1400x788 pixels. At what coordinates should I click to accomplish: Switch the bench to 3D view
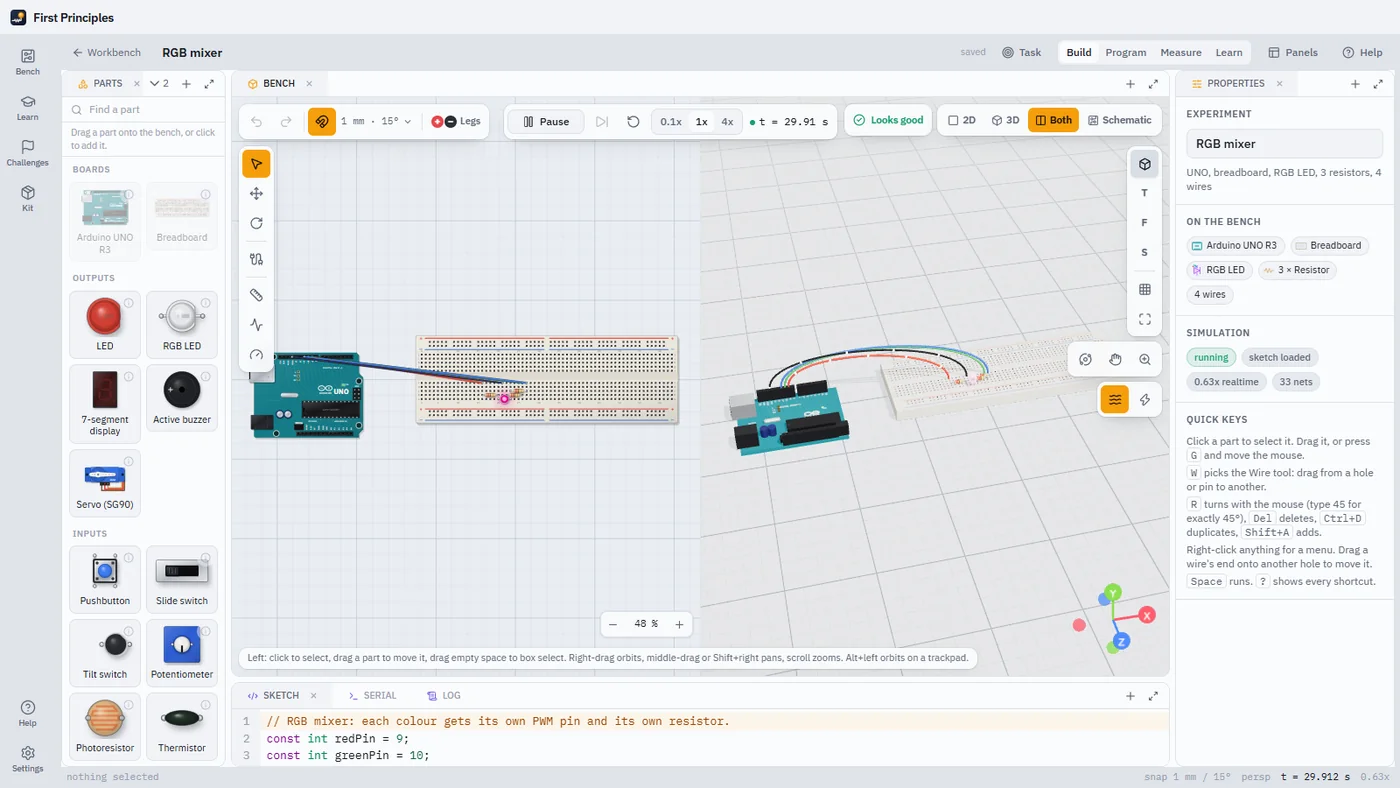[x=1005, y=120]
